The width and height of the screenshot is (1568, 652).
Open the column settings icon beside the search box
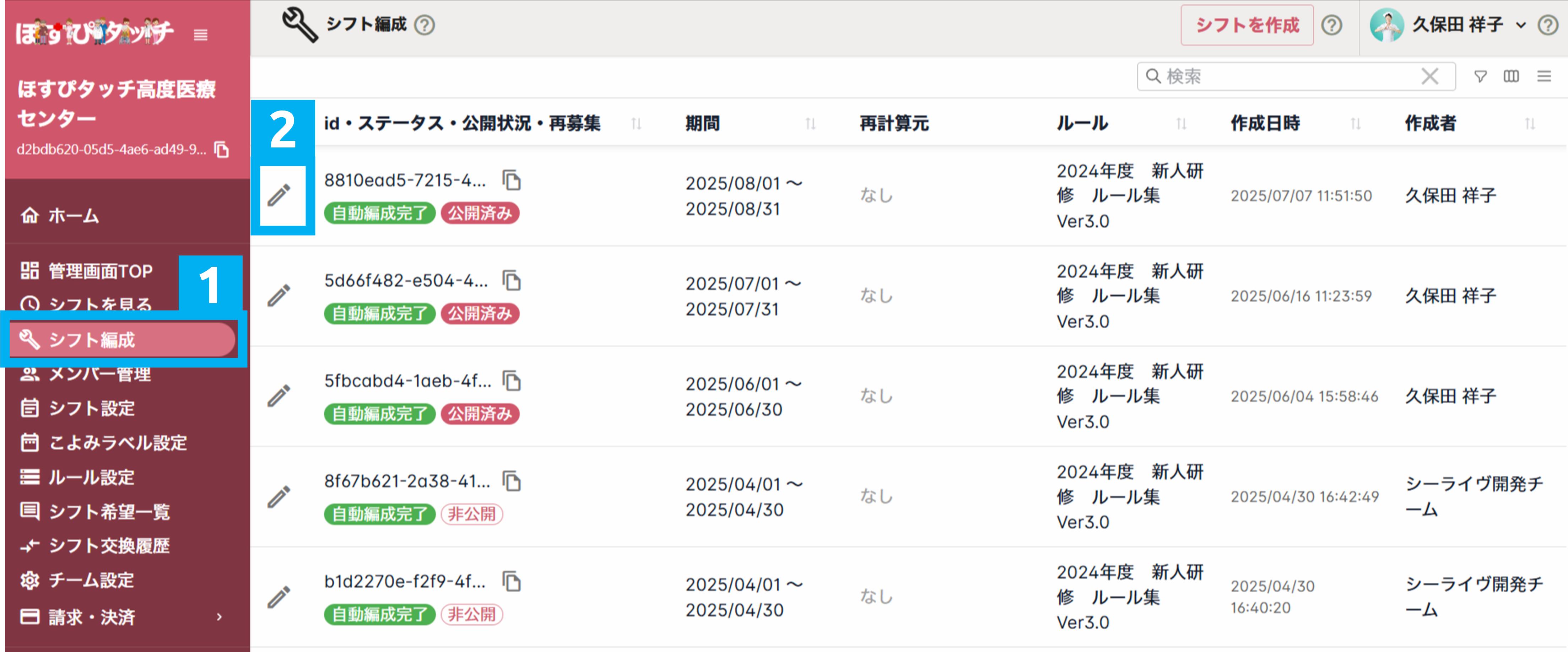click(x=1511, y=76)
